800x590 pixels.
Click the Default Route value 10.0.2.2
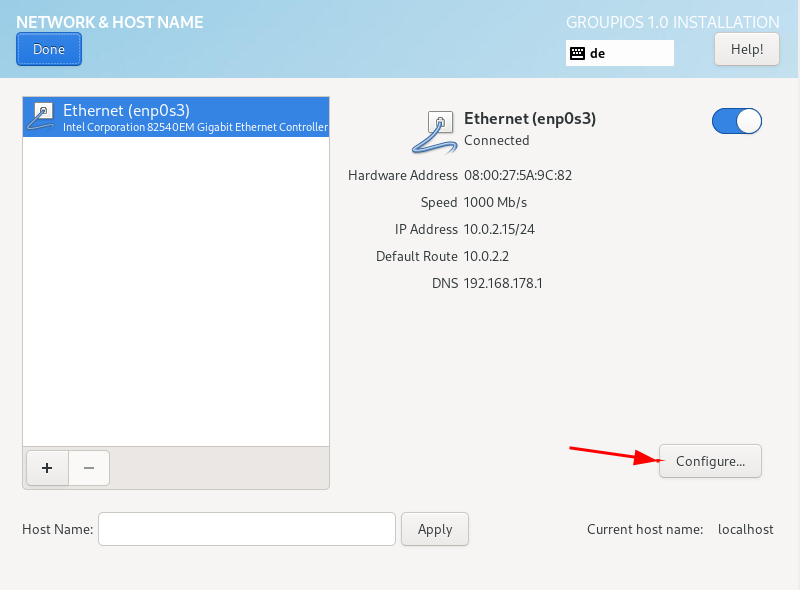click(x=486, y=256)
